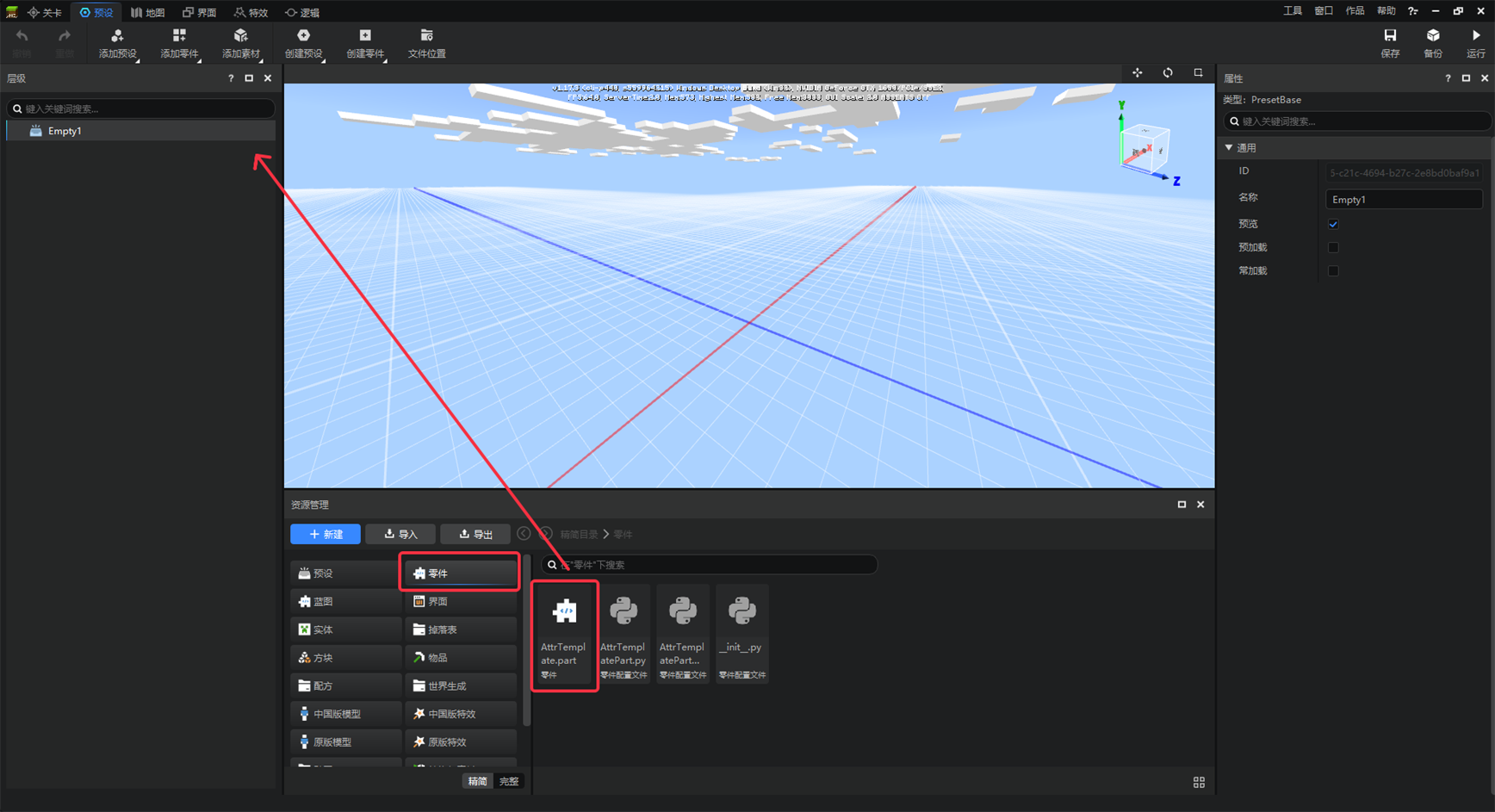Click the redo arrow in the toolbar
The width and height of the screenshot is (1495, 812).
tap(65, 36)
